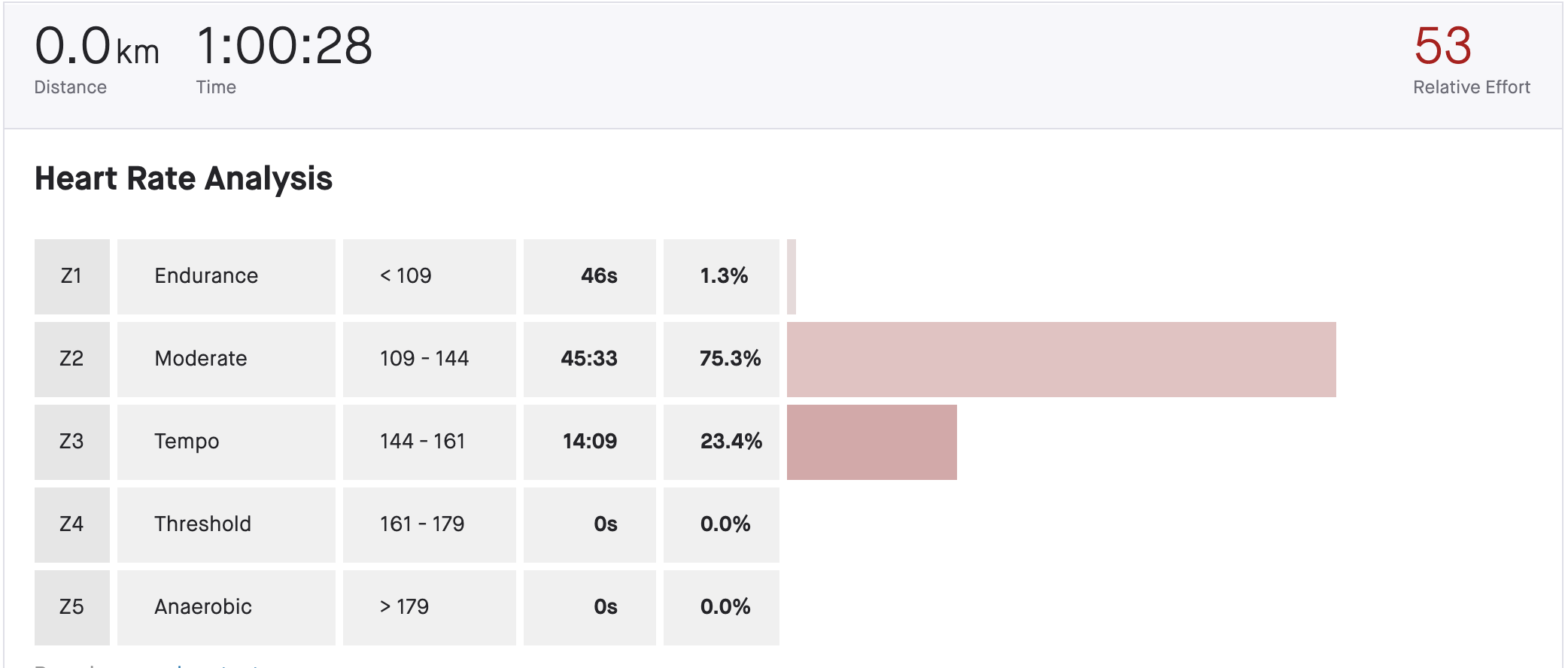Viewport: 1568px width, 668px height.
Task: Select the Relative Effort label
Action: (x=1471, y=87)
